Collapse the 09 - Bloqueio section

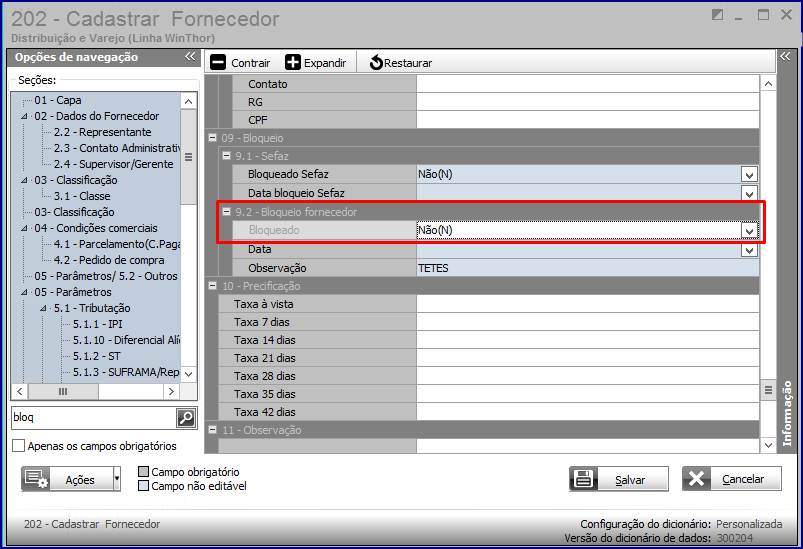[213, 138]
